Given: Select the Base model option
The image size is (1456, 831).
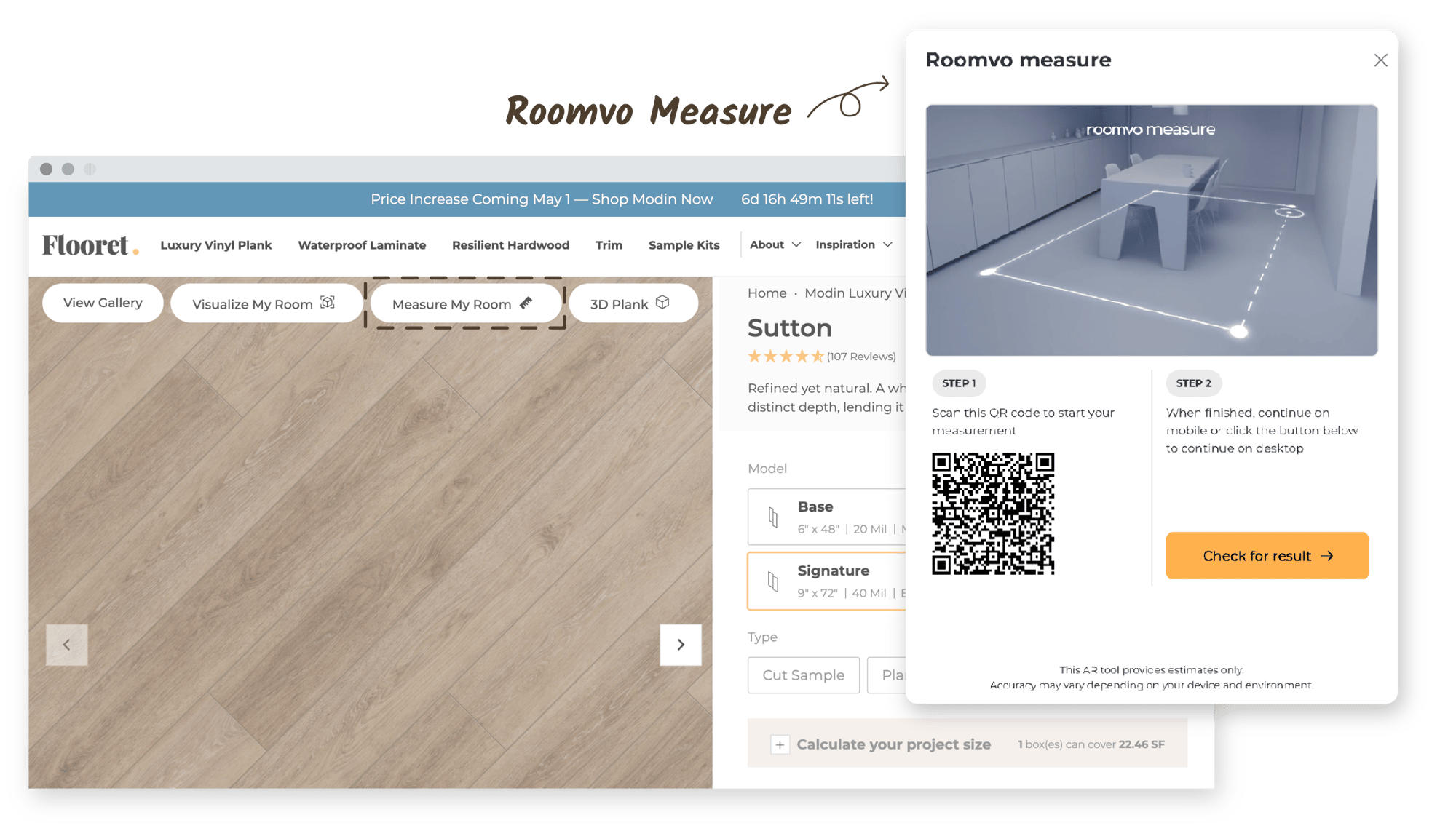Looking at the screenshot, I should pyautogui.click(x=827, y=517).
